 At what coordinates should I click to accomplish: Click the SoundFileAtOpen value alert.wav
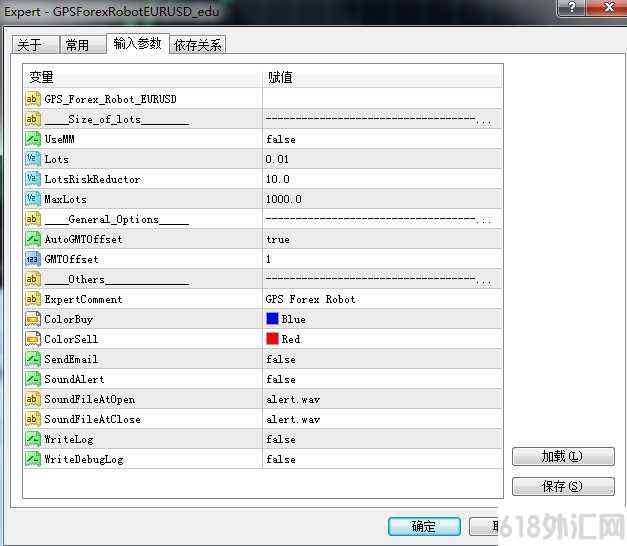point(293,399)
